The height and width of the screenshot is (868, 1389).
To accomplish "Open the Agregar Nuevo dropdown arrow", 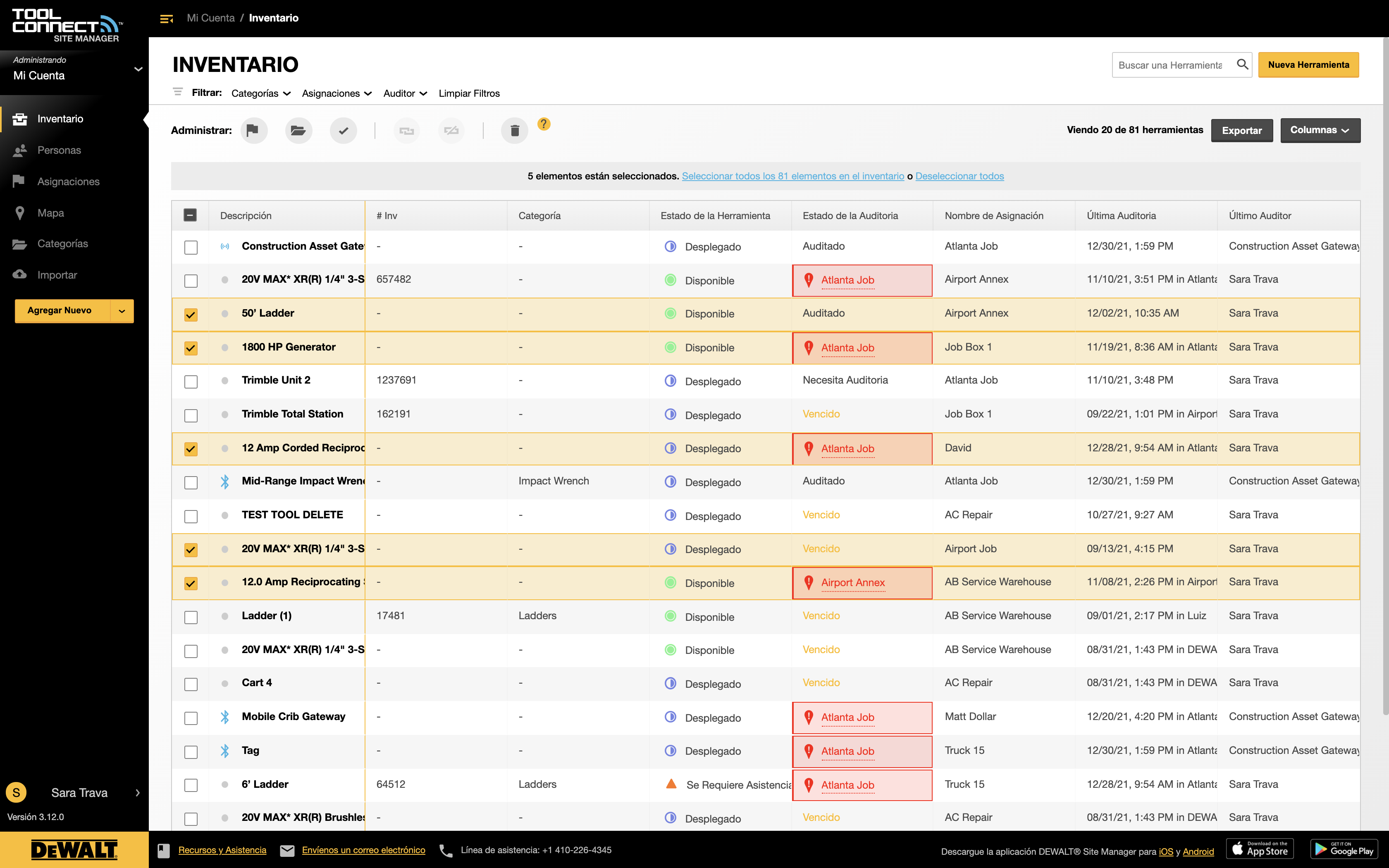I will click(x=122, y=310).
